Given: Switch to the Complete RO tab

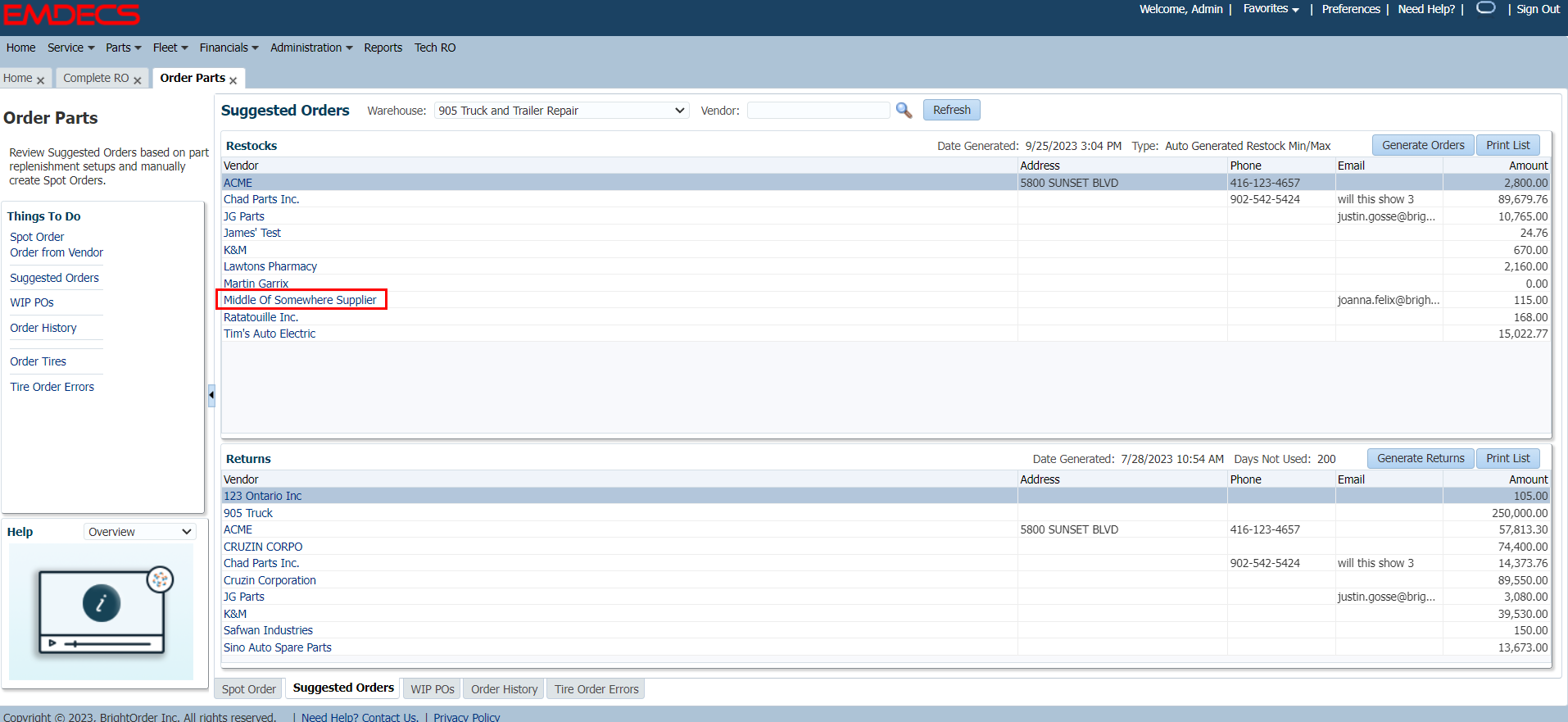Looking at the screenshot, I should pos(96,78).
